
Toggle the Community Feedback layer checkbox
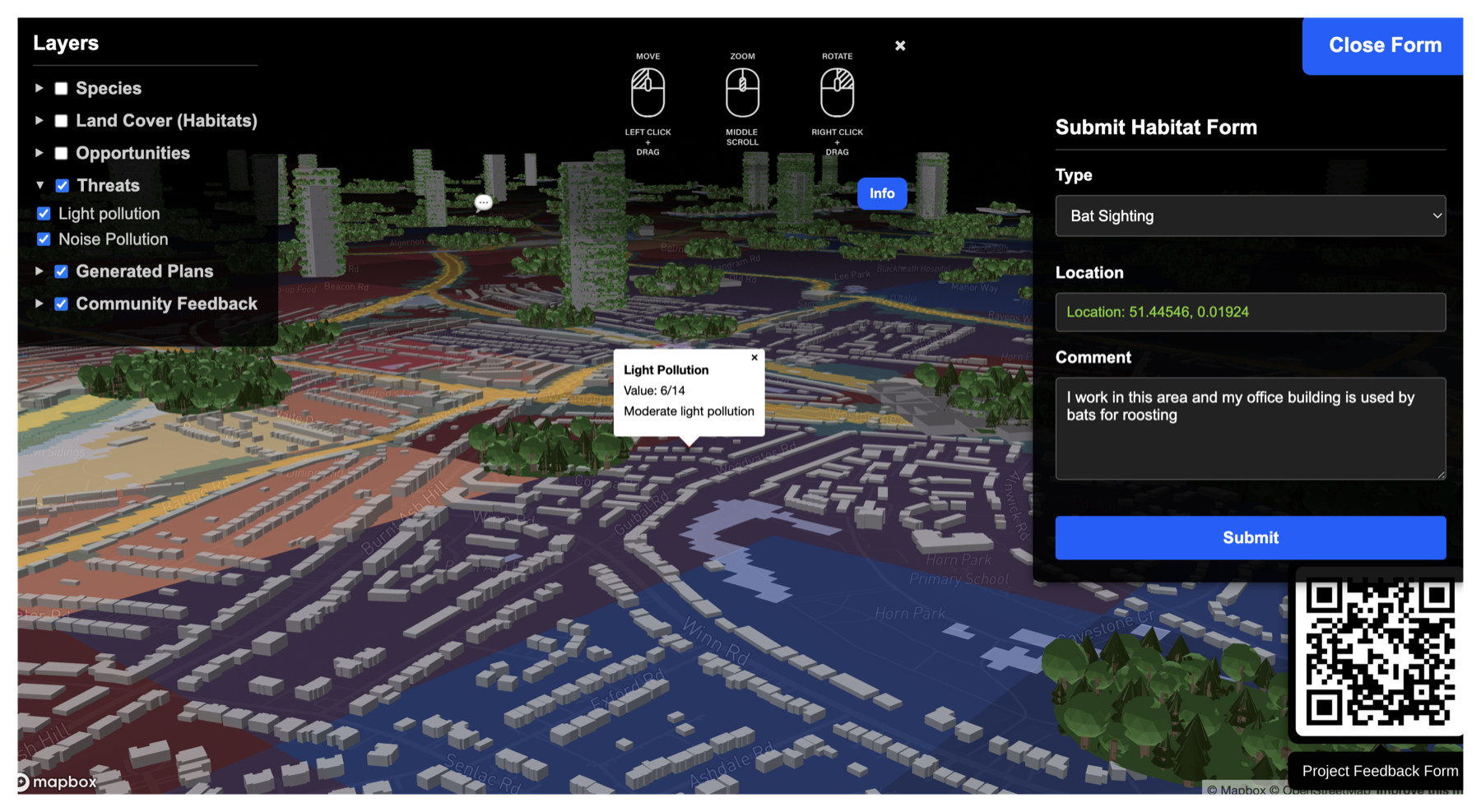click(x=61, y=304)
